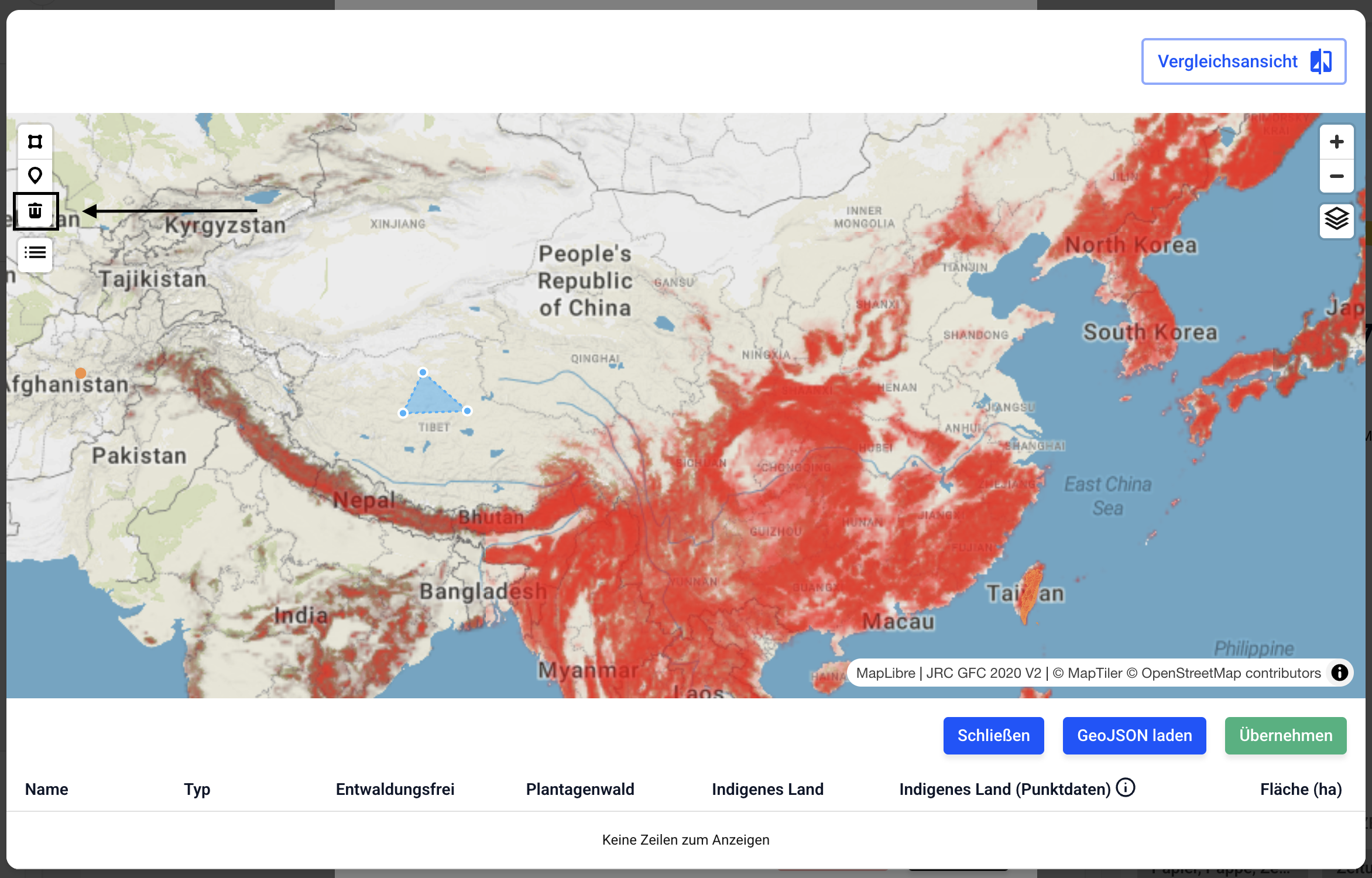The height and width of the screenshot is (878, 1372).
Task: Click the top vertex of the triangle
Action: pyautogui.click(x=423, y=372)
